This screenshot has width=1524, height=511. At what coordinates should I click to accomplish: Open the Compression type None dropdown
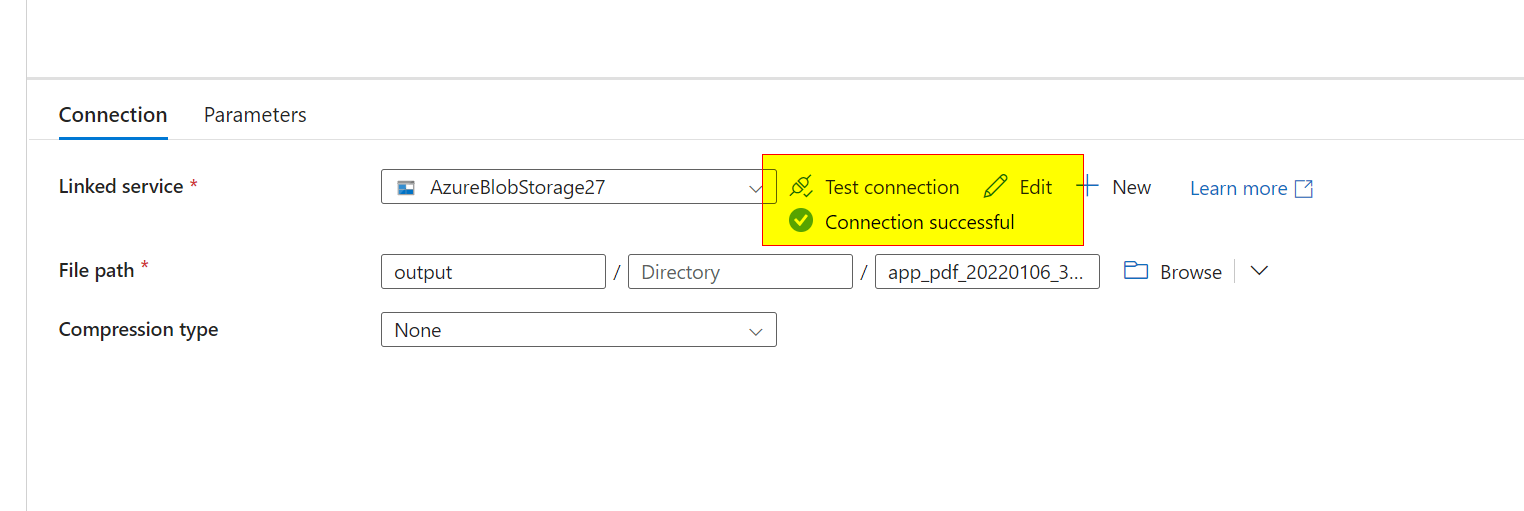(579, 330)
